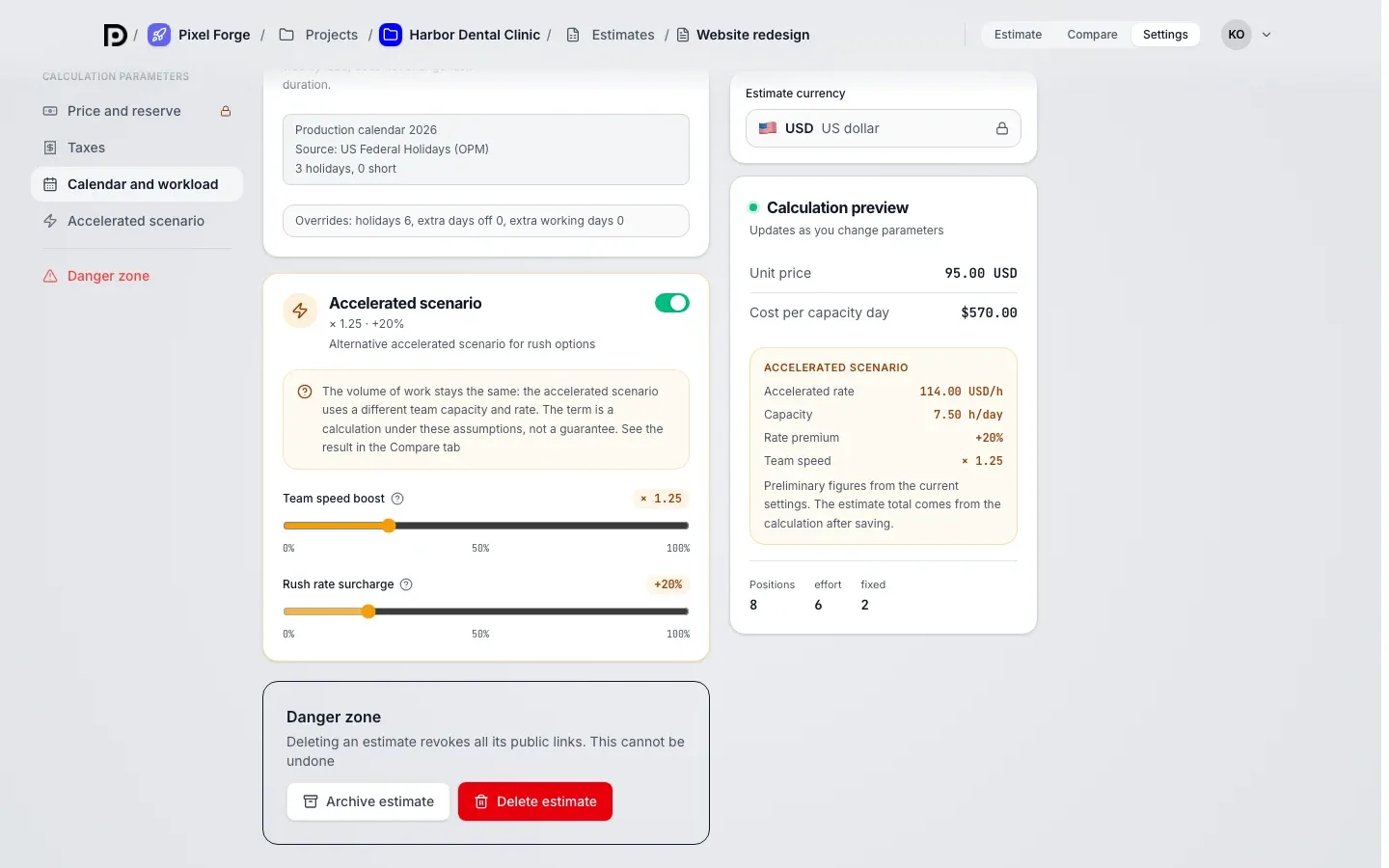
Task: Click the help icon next to Rush rate surcharge
Action: click(x=406, y=584)
